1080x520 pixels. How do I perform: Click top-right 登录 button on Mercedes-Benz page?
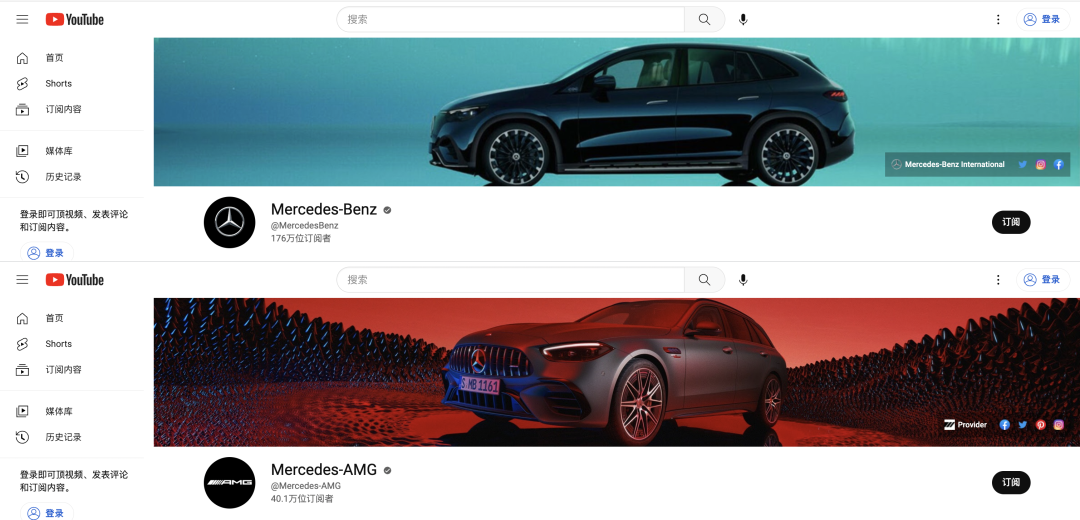click(x=1043, y=19)
